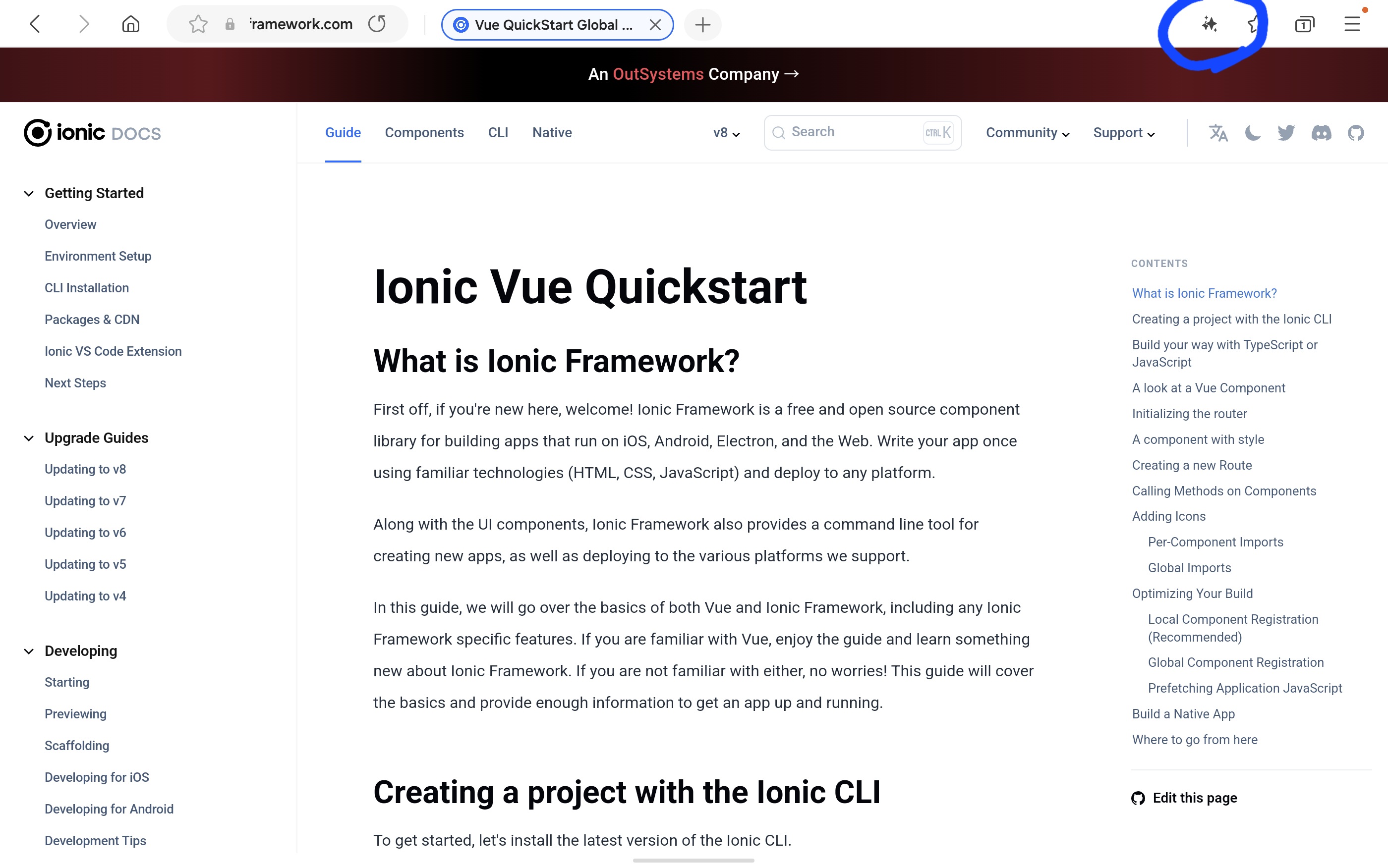
Task: Jump to Adding Icons section
Action: coord(1168,517)
